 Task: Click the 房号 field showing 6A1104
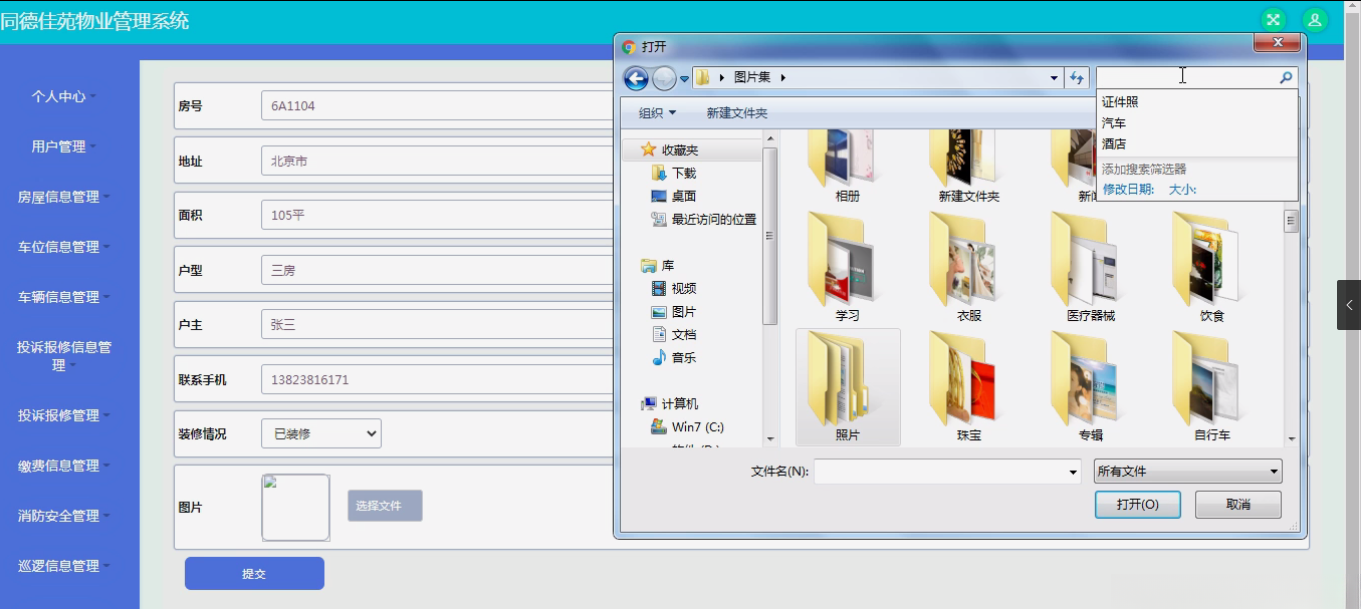pyautogui.click(x=436, y=105)
